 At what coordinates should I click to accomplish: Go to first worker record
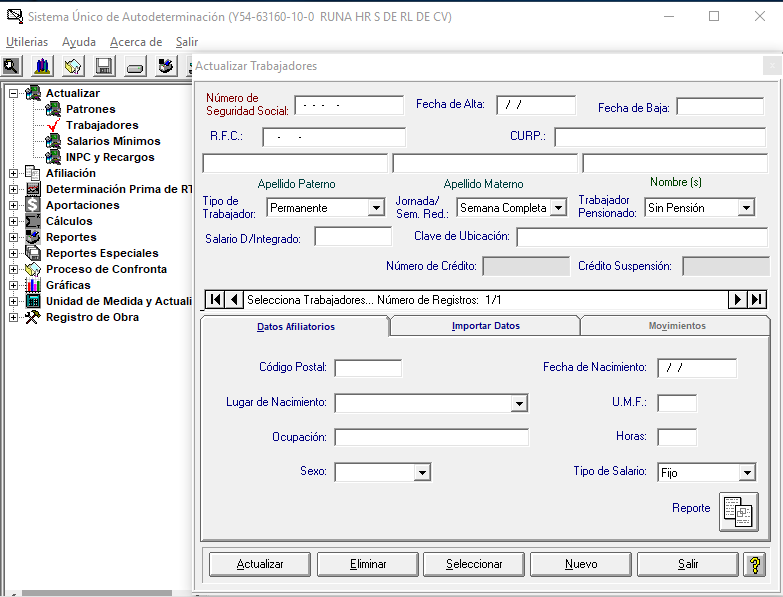(215, 299)
